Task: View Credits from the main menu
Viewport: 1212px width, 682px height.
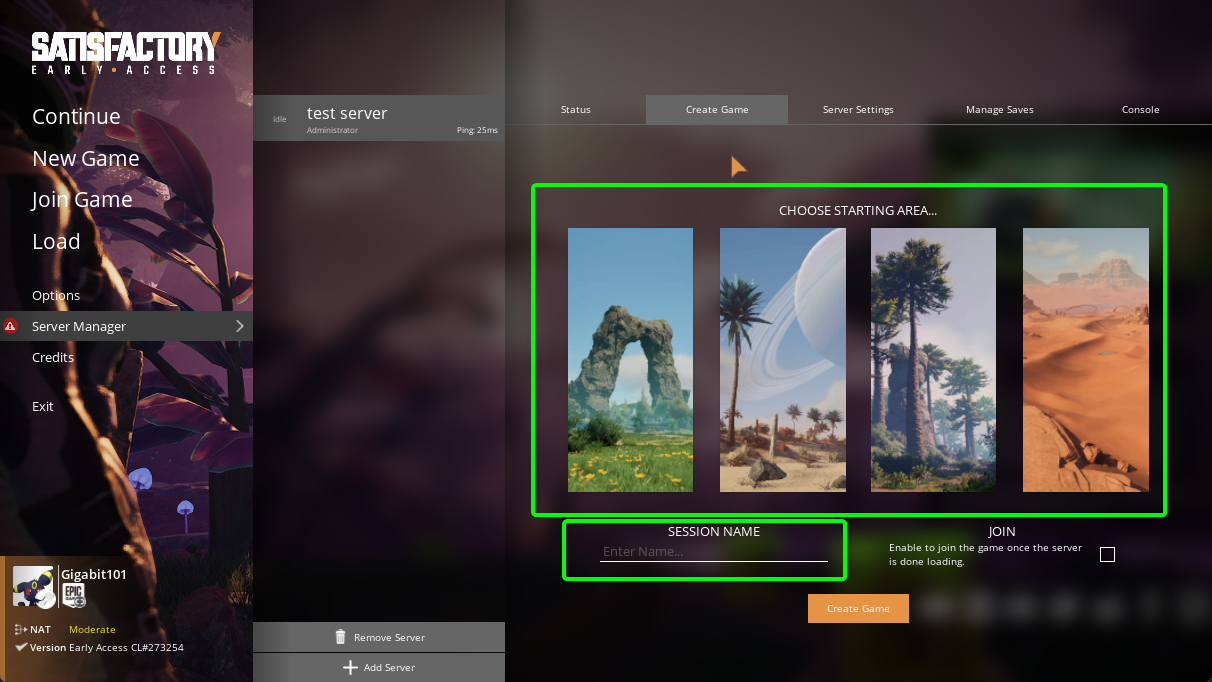Action: 53,357
